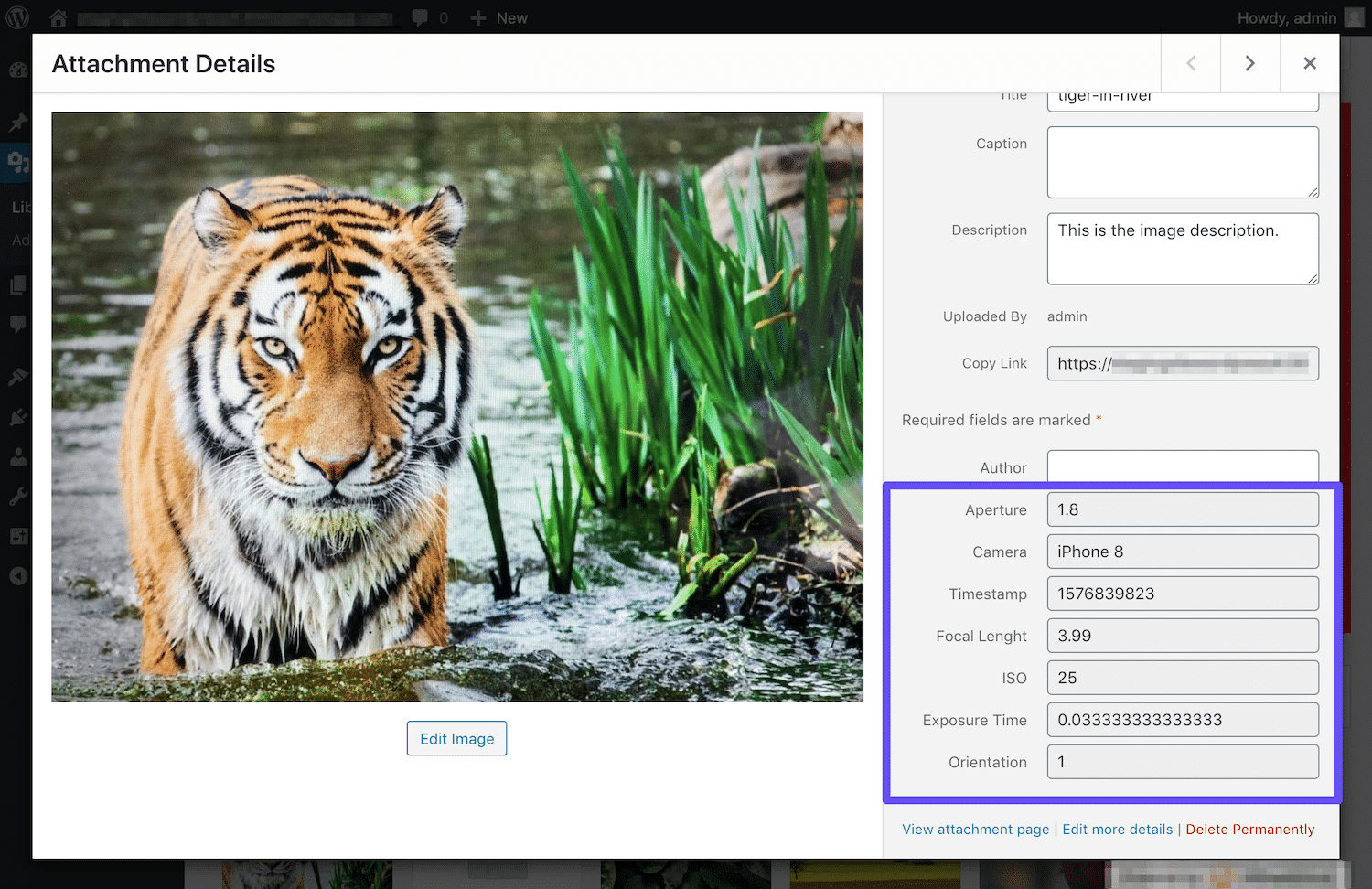The width and height of the screenshot is (1372, 889).
Task: Click the Edit Image button
Action: click(x=456, y=738)
